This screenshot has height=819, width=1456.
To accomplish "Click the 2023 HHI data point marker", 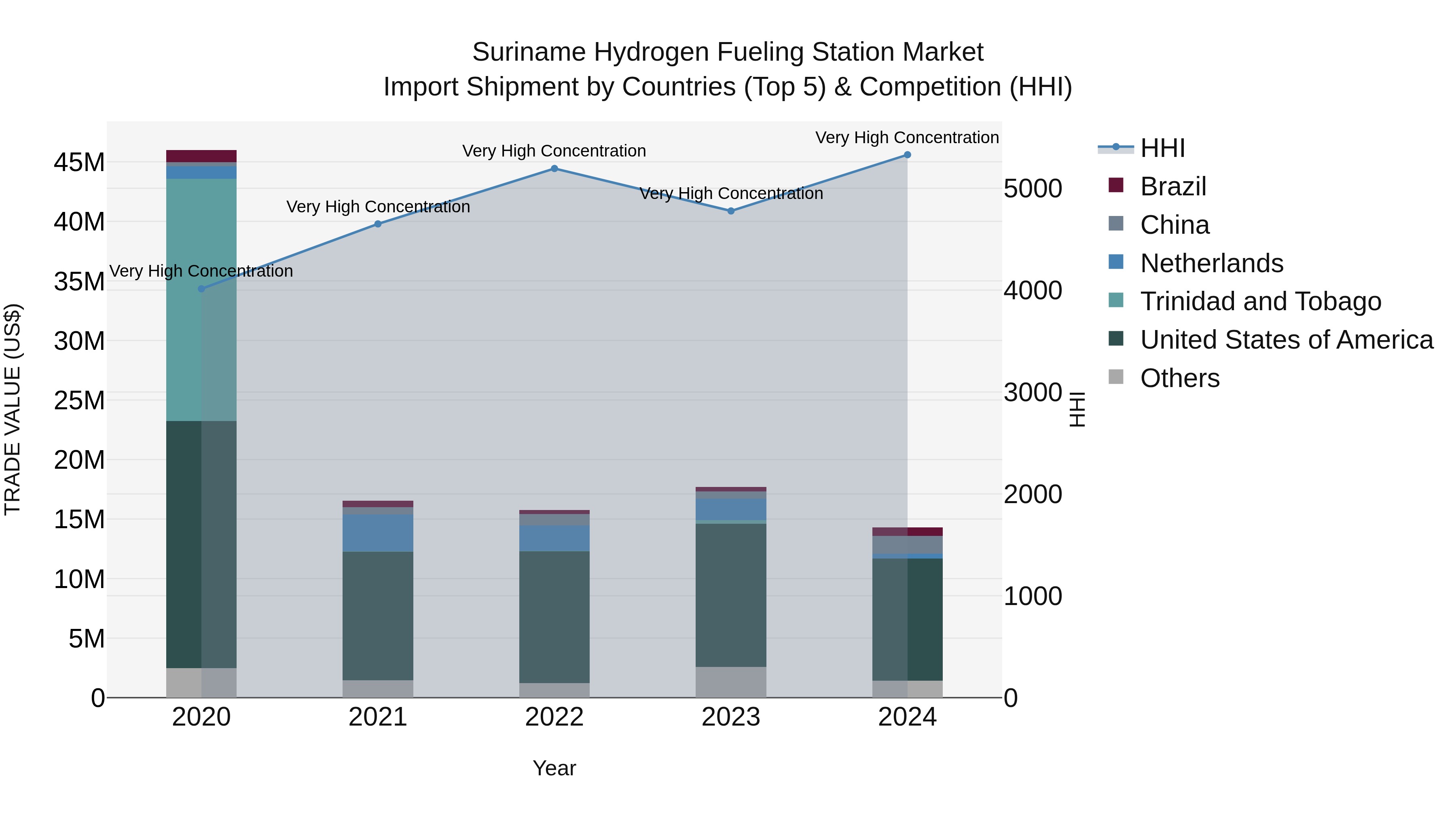I will click(x=731, y=211).
